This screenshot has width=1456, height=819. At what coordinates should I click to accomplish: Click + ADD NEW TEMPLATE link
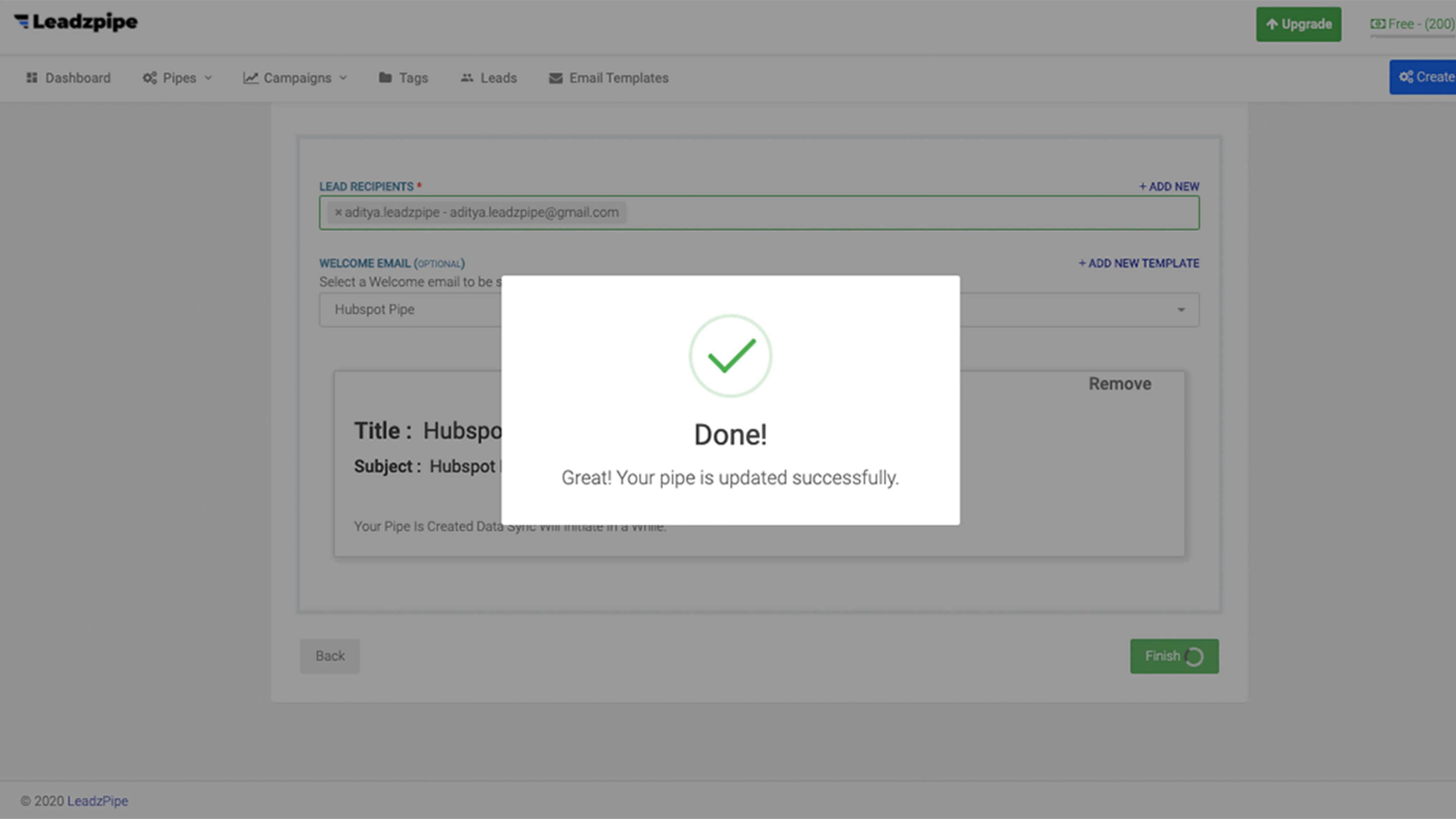pyautogui.click(x=1138, y=263)
